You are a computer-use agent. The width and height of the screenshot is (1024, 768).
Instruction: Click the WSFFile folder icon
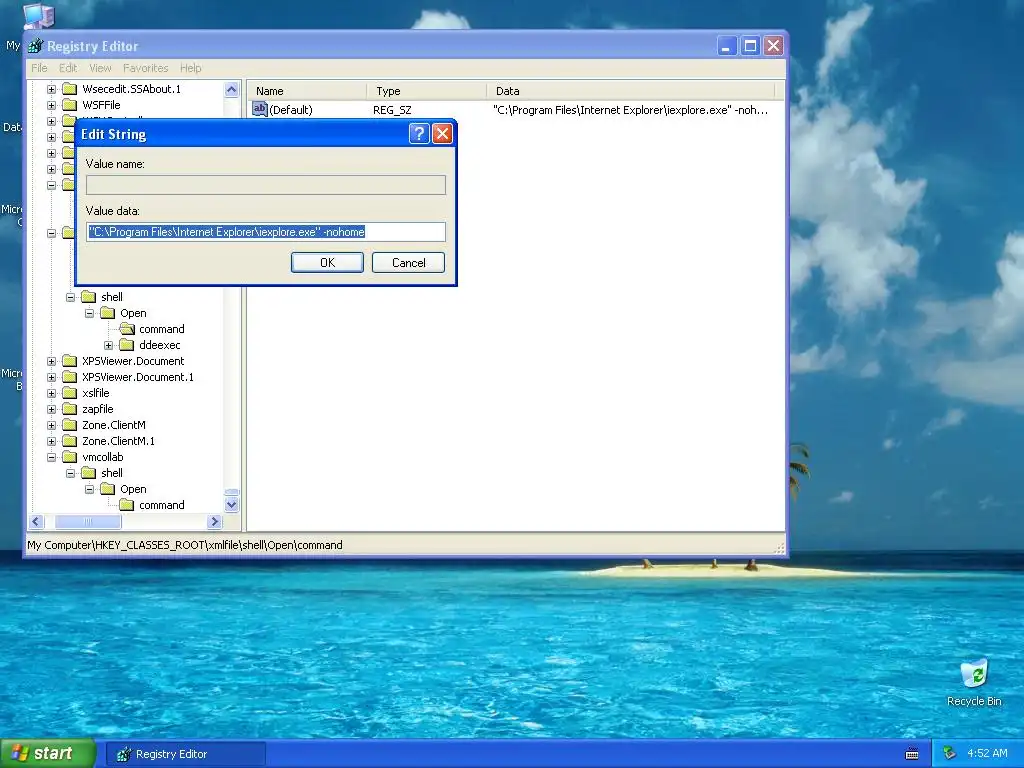tap(70, 105)
